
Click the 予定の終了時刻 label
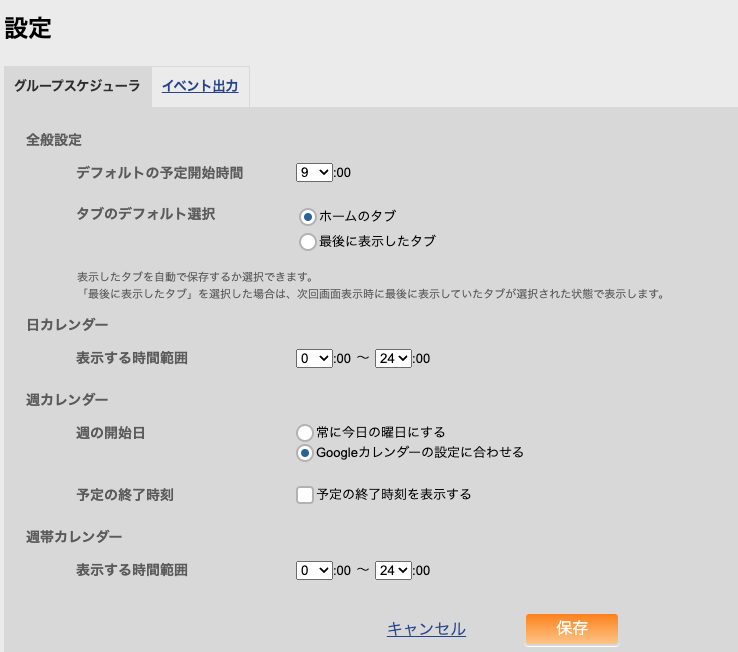(x=125, y=495)
